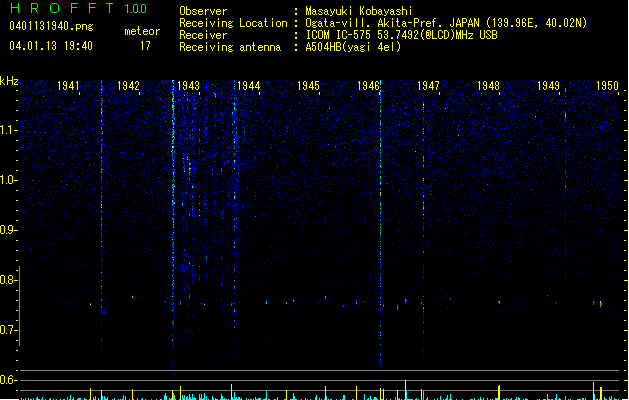Click the Ogata-vill. Akita-Pref. JAPAN location text
629x400 pixels.
pyautogui.click(x=446, y=23)
